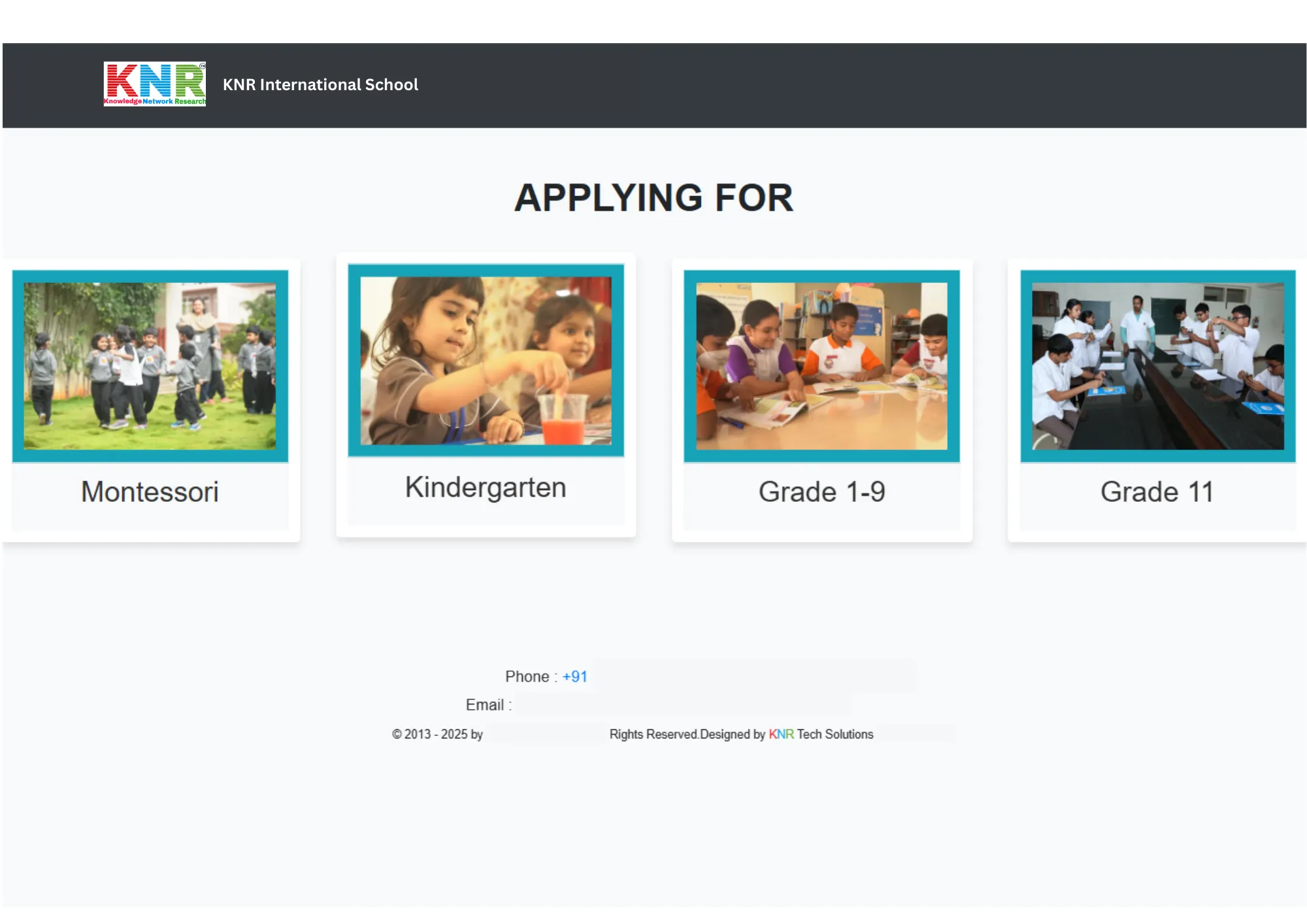The height and width of the screenshot is (924, 1307).
Task: Click the KNR logo in header
Action: coord(155,84)
